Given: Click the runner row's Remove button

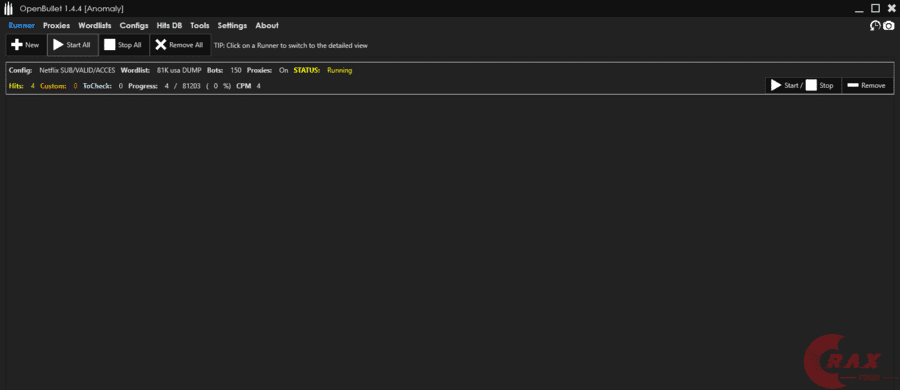Looking at the screenshot, I should [x=867, y=86].
